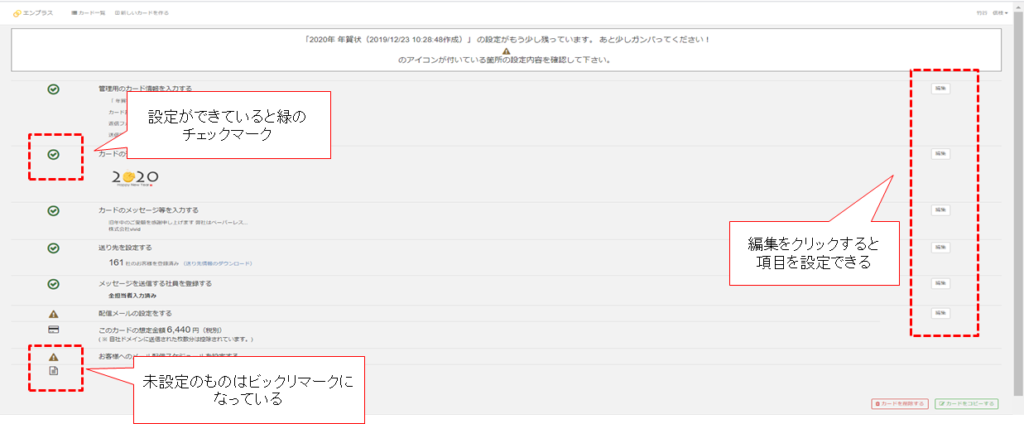Click the 2020 Happy New Year card thumbnail
This screenshot has width=1024, height=424.
coord(133,178)
